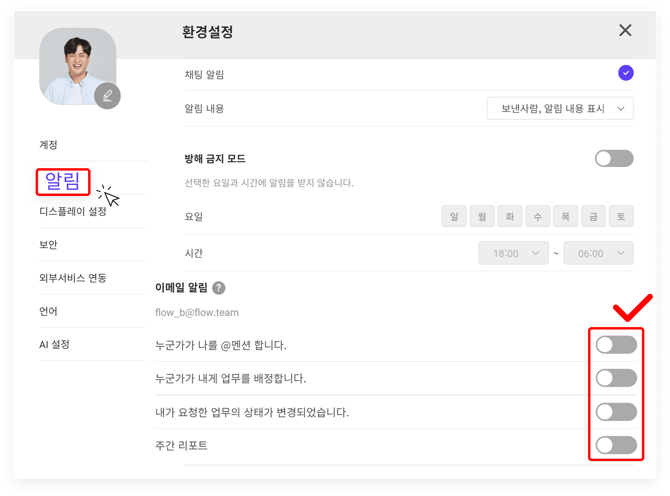Click the profile photo edit pencil icon
Image resolution: width=670 pixels, height=496 pixels.
coord(107,95)
